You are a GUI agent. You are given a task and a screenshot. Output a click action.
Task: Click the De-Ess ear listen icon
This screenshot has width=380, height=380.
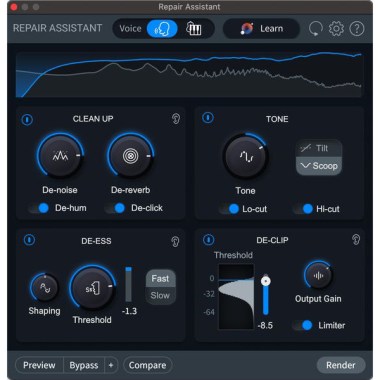click(175, 241)
